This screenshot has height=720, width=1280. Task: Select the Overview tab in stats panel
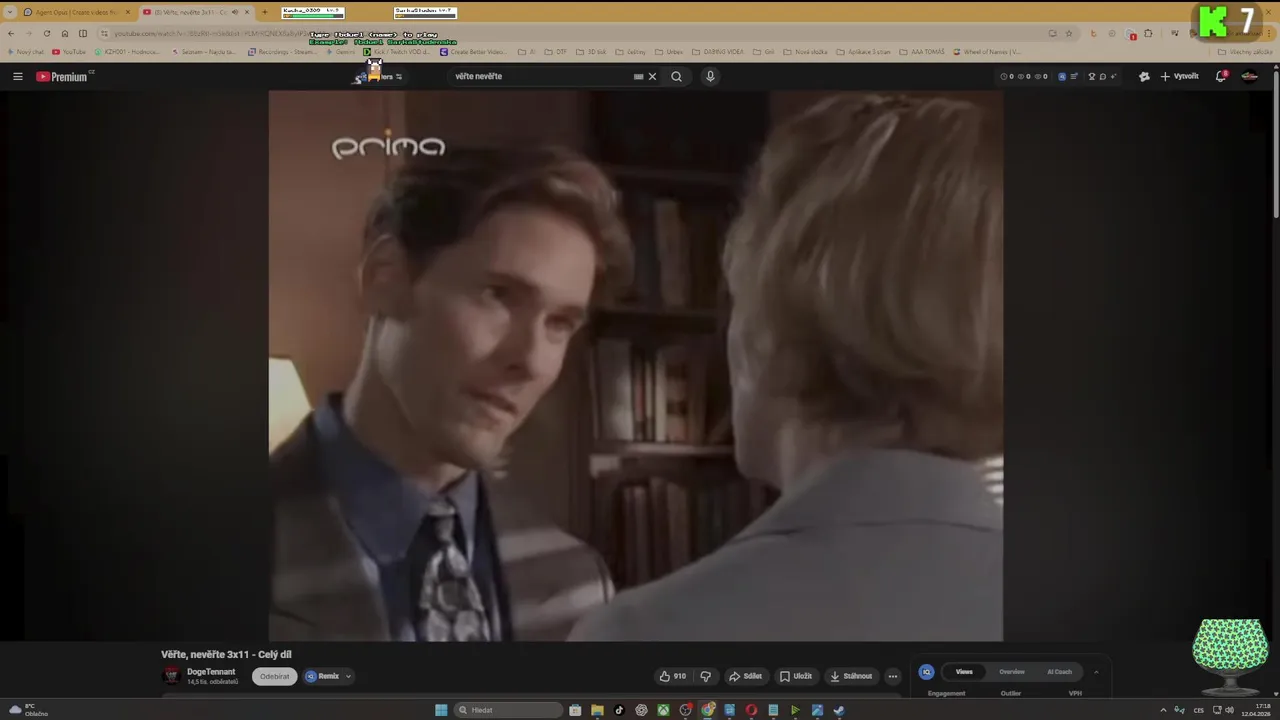1011,672
